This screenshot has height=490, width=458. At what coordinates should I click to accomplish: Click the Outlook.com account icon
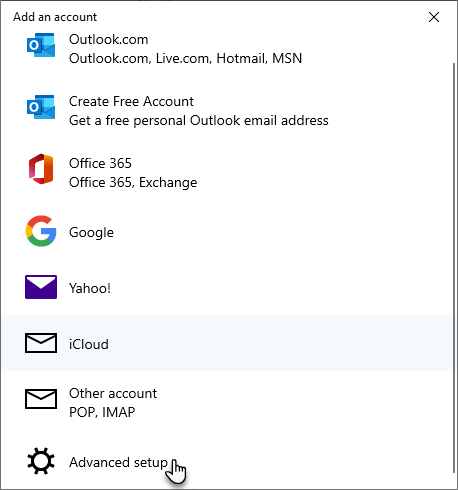click(41, 45)
